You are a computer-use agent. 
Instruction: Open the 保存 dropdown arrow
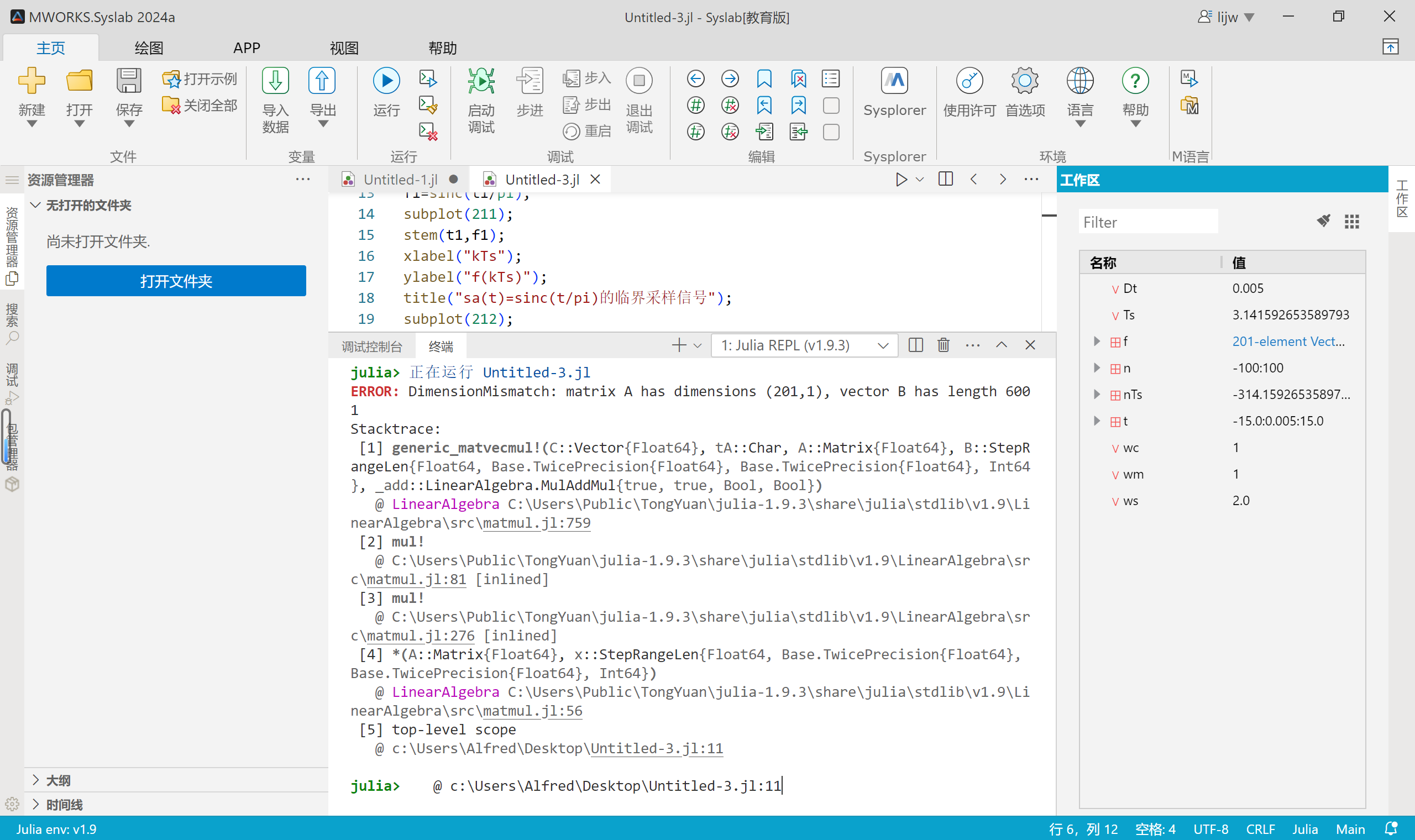[x=129, y=124]
